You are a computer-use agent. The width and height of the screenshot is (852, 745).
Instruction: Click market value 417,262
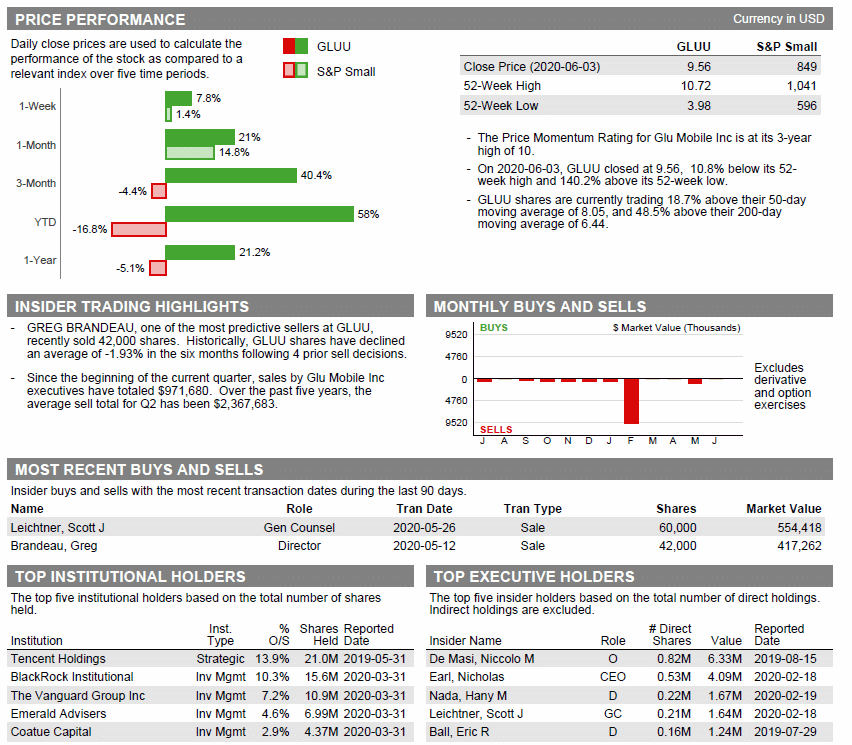point(799,546)
